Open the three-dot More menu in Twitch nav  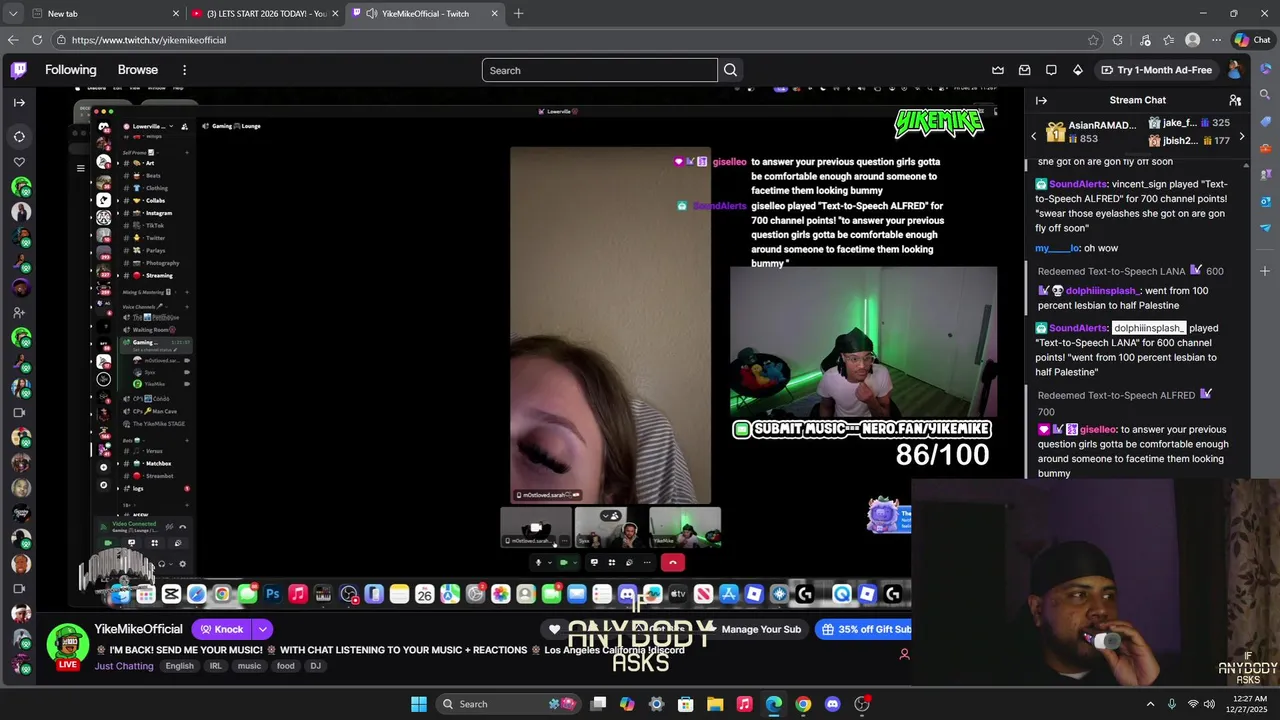click(x=184, y=70)
